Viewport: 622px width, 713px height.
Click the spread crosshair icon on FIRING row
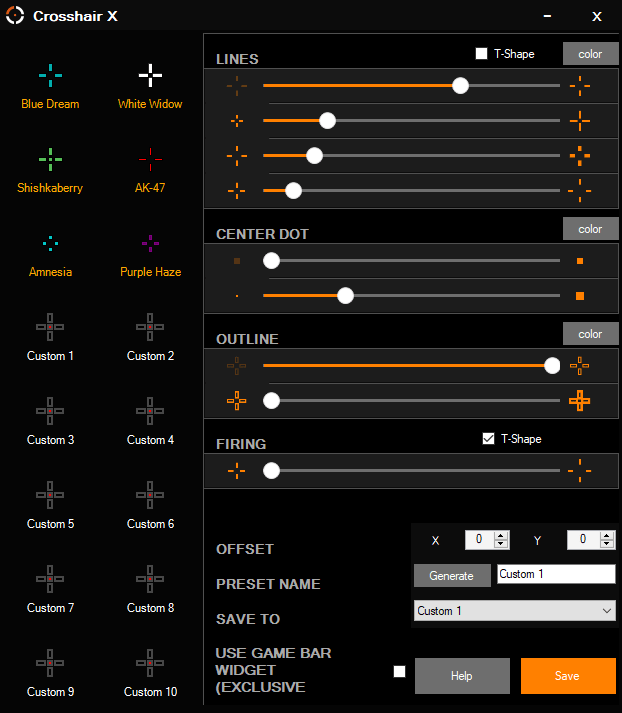coord(580,471)
